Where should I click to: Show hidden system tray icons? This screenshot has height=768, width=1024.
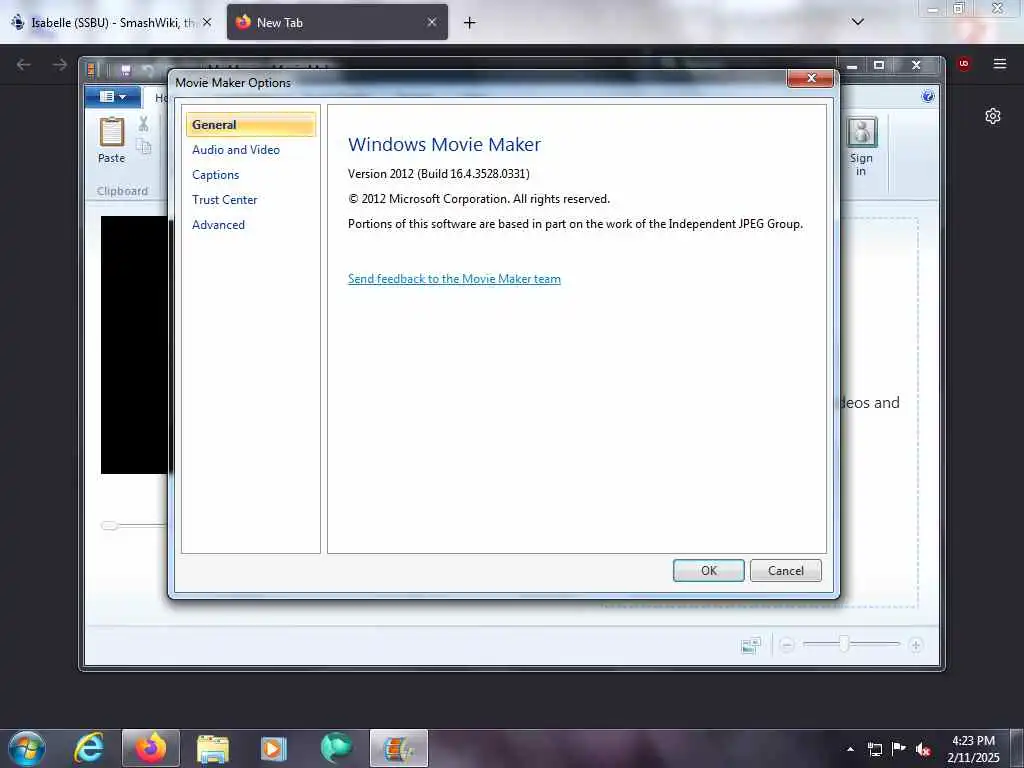point(850,749)
